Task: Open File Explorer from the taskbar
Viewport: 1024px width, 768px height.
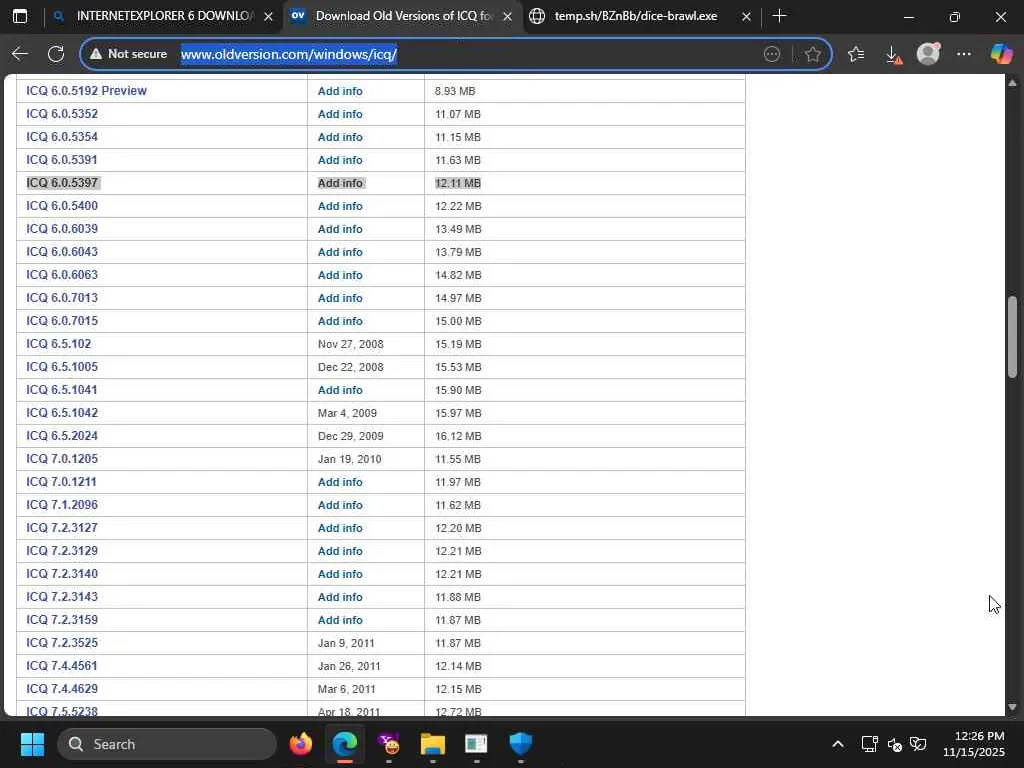Action: 432,744
